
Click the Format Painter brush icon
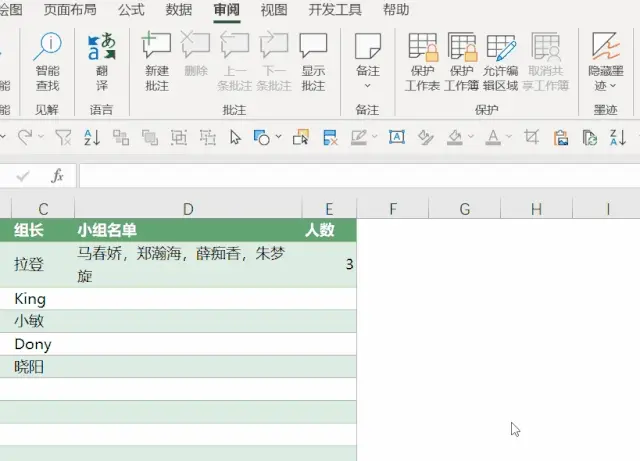[x=426, y=138]
